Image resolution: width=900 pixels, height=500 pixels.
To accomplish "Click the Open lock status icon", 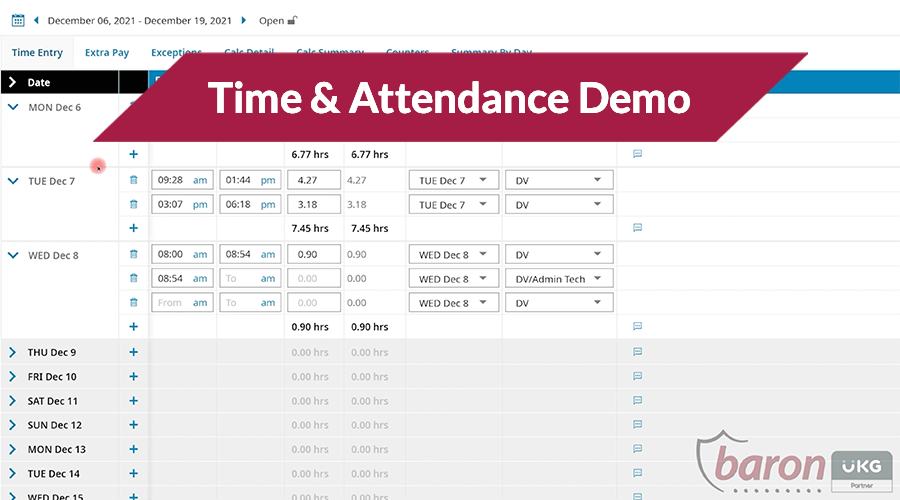I will (x=292, y=20).
